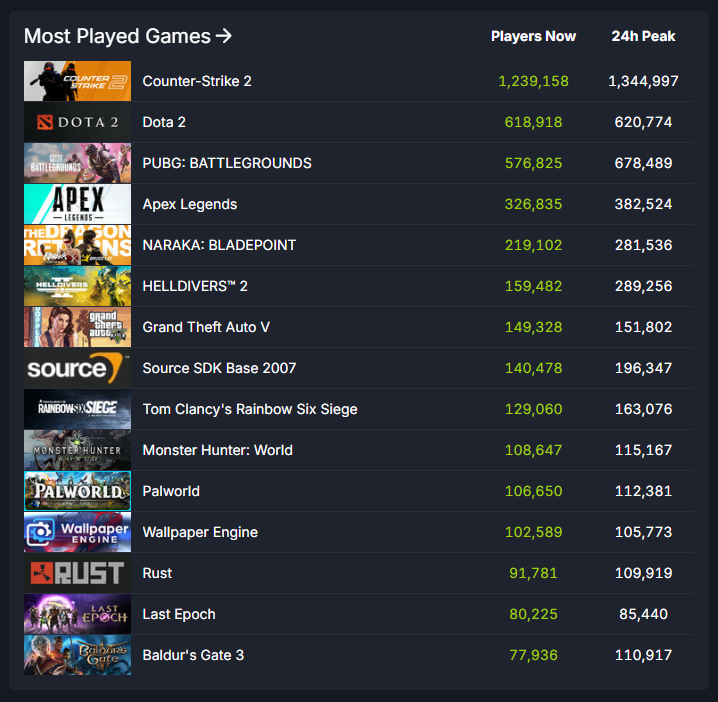Click the Counter-Strike 2 game thumbnail

tap(77, 81)
